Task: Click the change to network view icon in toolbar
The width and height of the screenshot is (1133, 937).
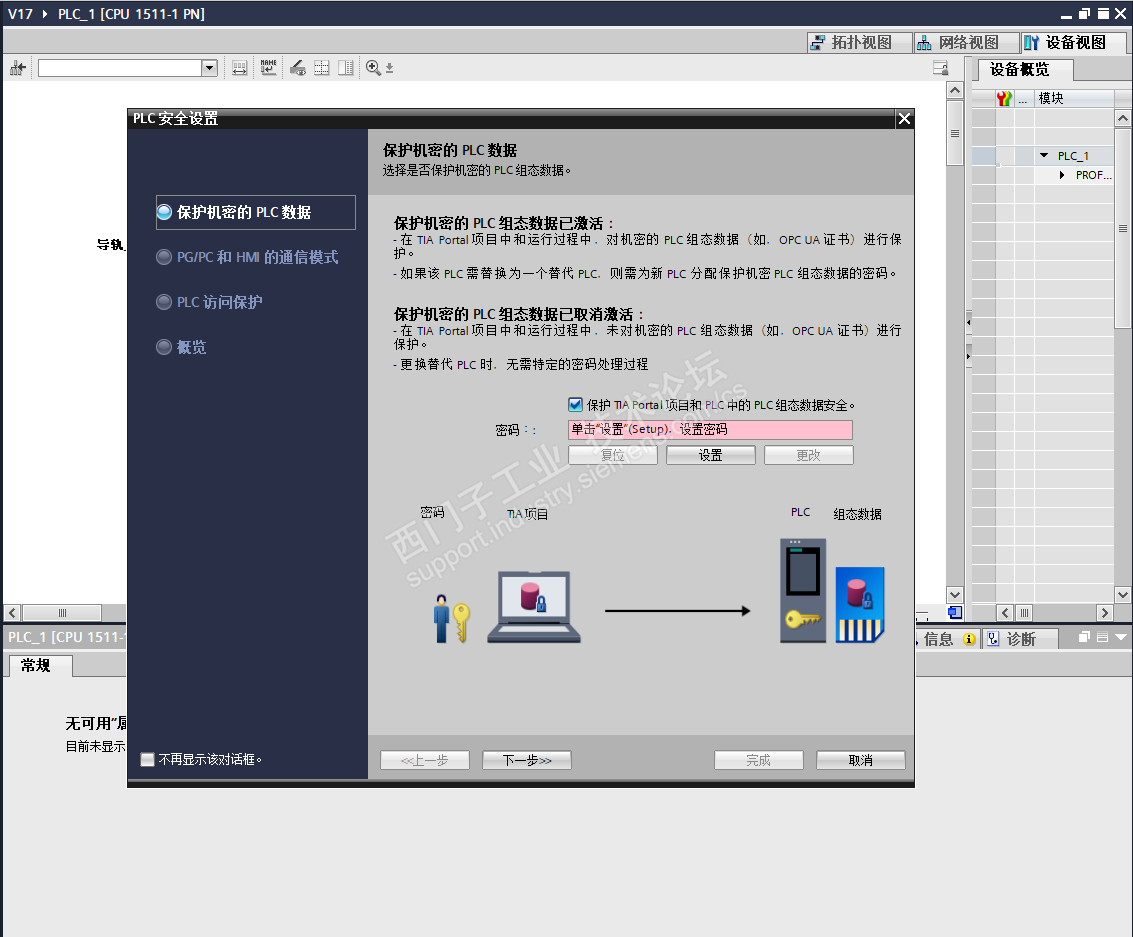Action: point(18,68)
